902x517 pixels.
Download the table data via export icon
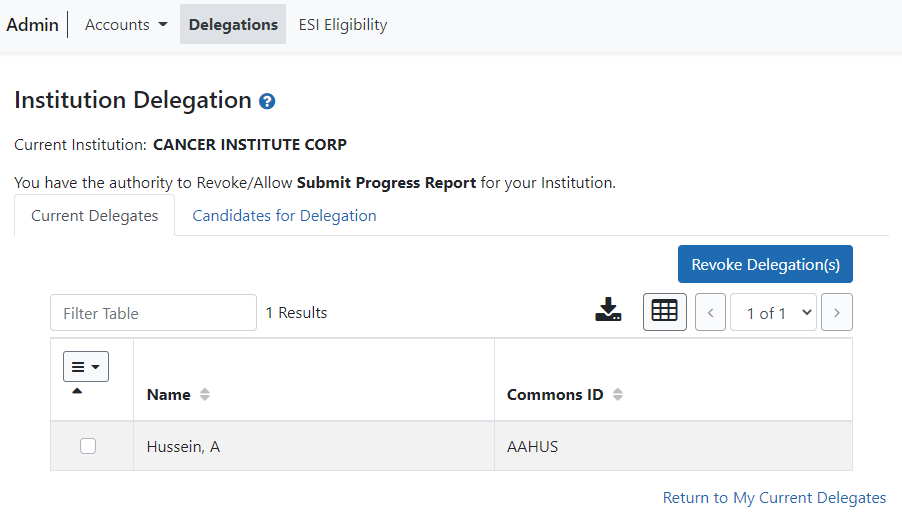pyautogui.click(x=608, y=309)
